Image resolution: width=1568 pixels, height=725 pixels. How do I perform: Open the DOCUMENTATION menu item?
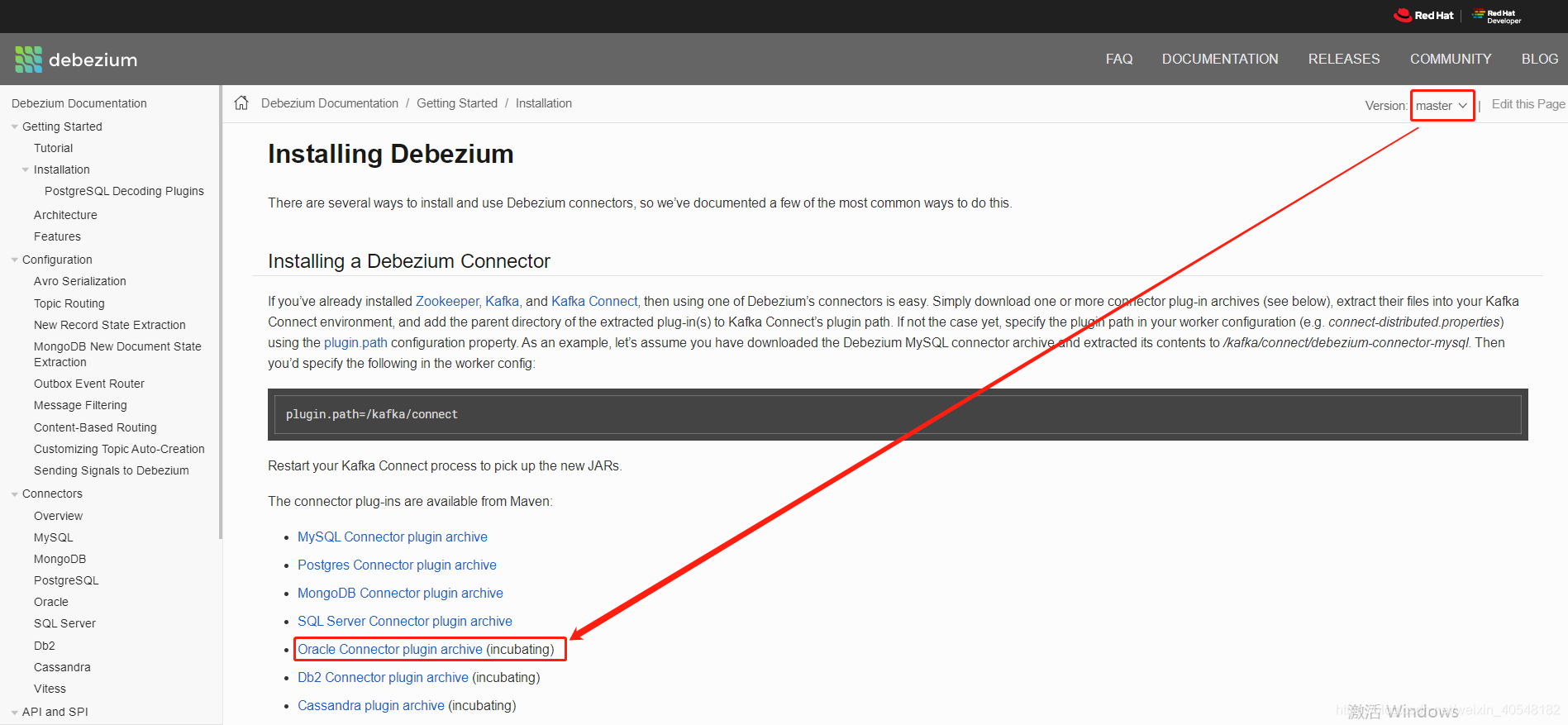(x=1220, y=60)
